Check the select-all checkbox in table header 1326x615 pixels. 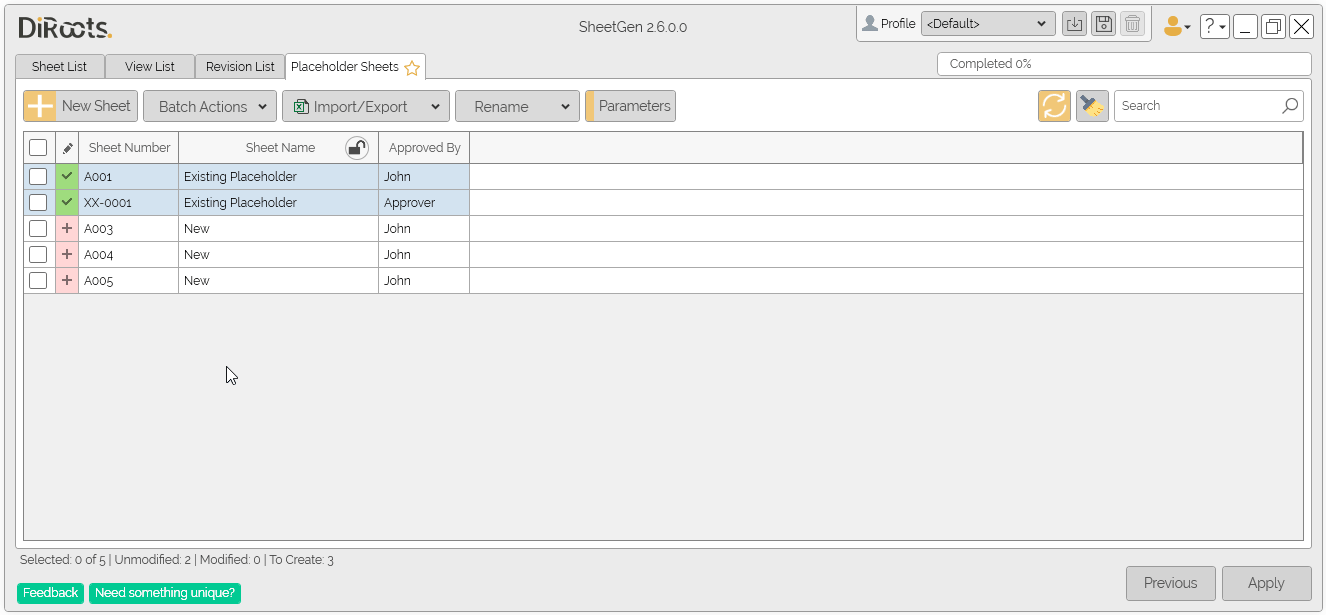coord(38,148)
